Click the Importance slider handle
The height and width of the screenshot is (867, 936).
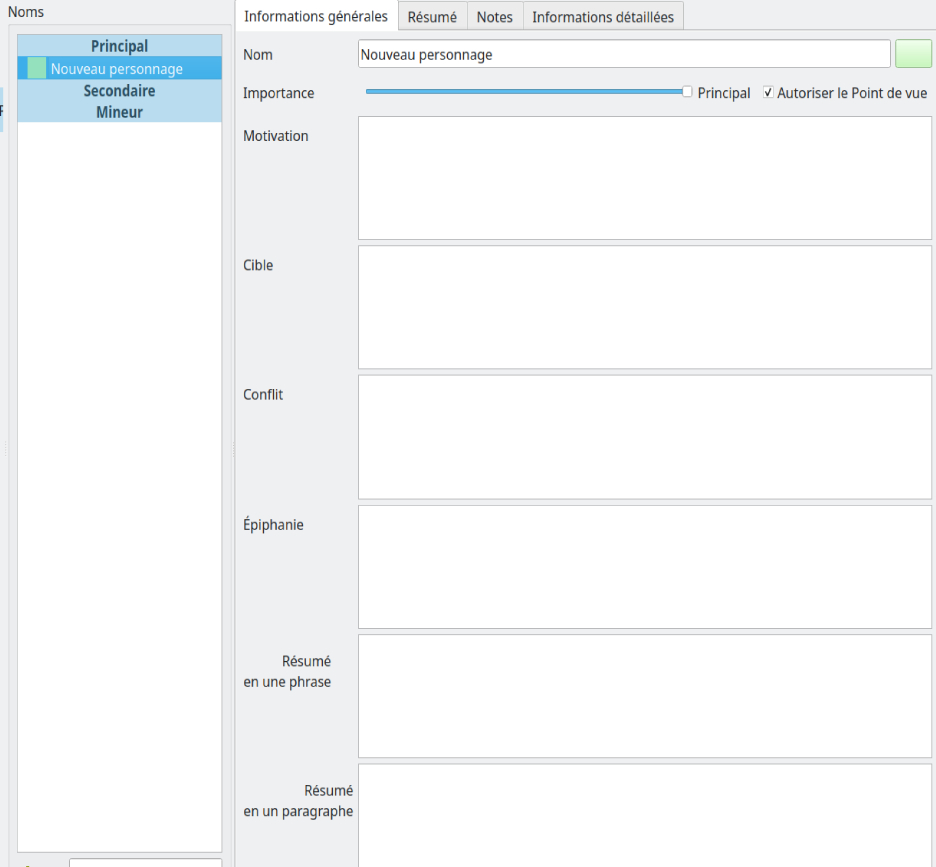point(687,92)
